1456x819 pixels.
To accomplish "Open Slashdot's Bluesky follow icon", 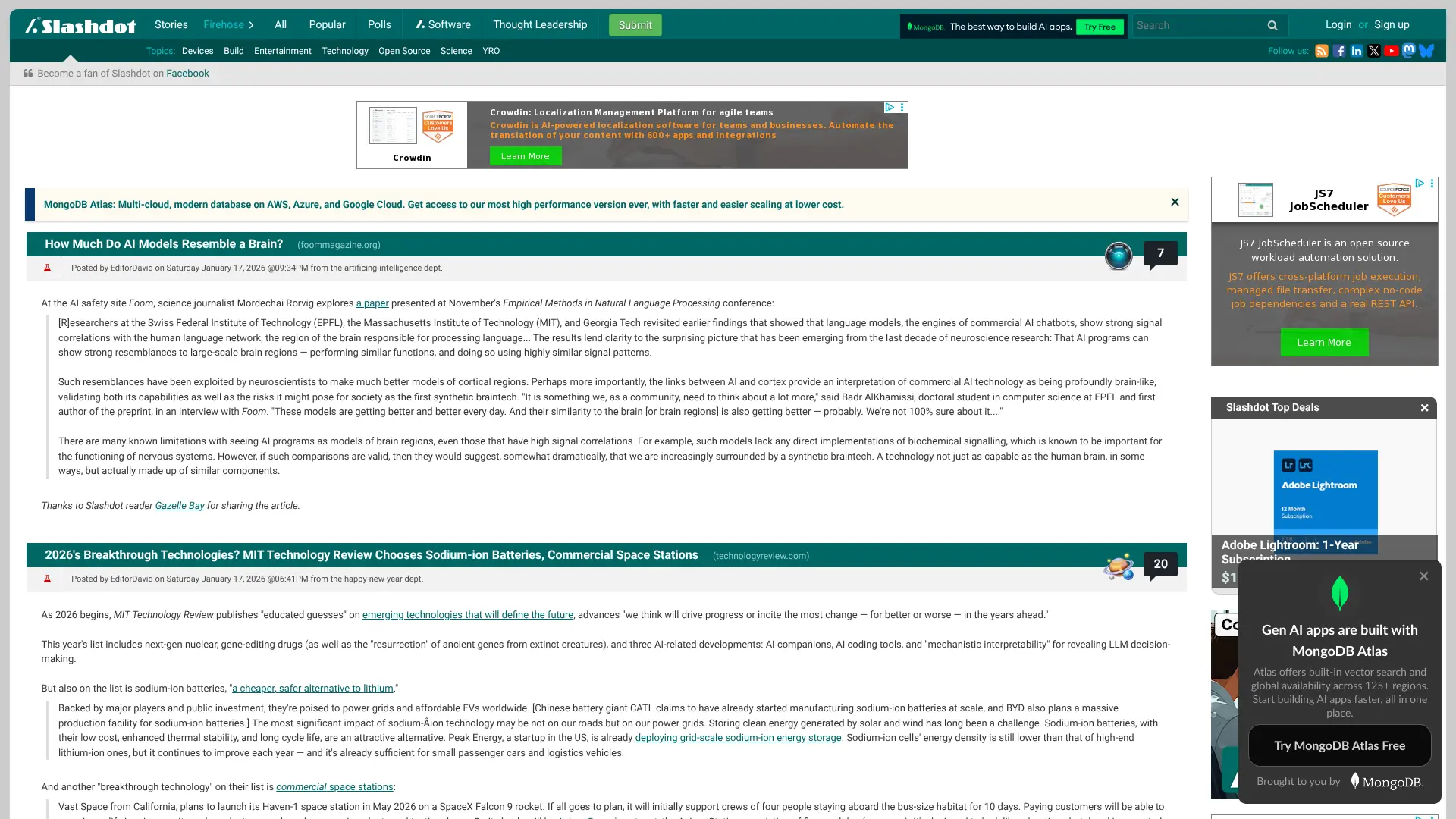I will 1426,51.
